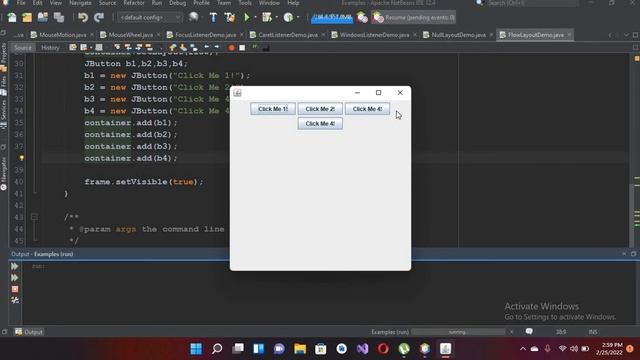This screenshot has width=640, height=360.
Task: Open the File menu
Action: (21, 3)
